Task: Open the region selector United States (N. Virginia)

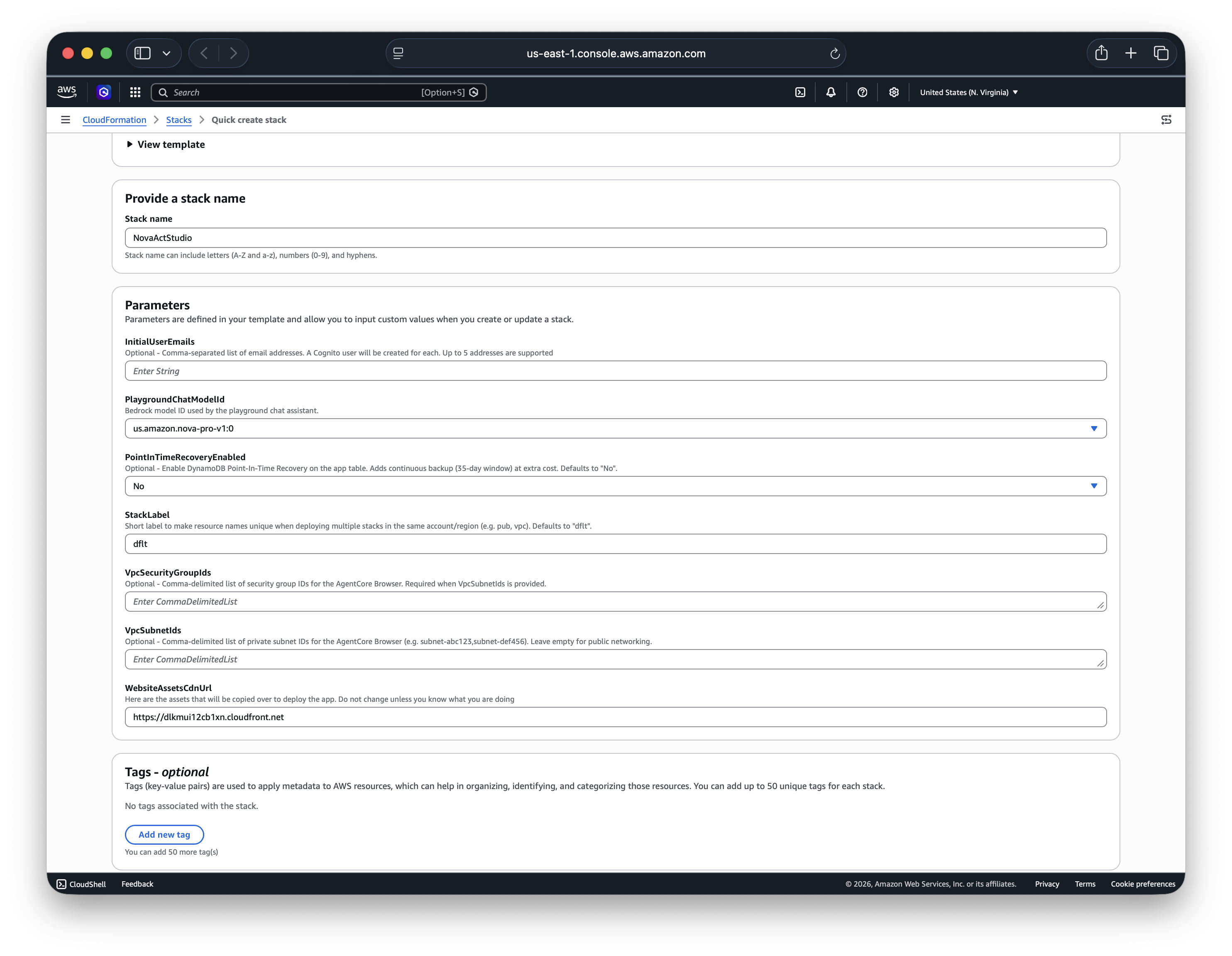Action: point(968,92)
